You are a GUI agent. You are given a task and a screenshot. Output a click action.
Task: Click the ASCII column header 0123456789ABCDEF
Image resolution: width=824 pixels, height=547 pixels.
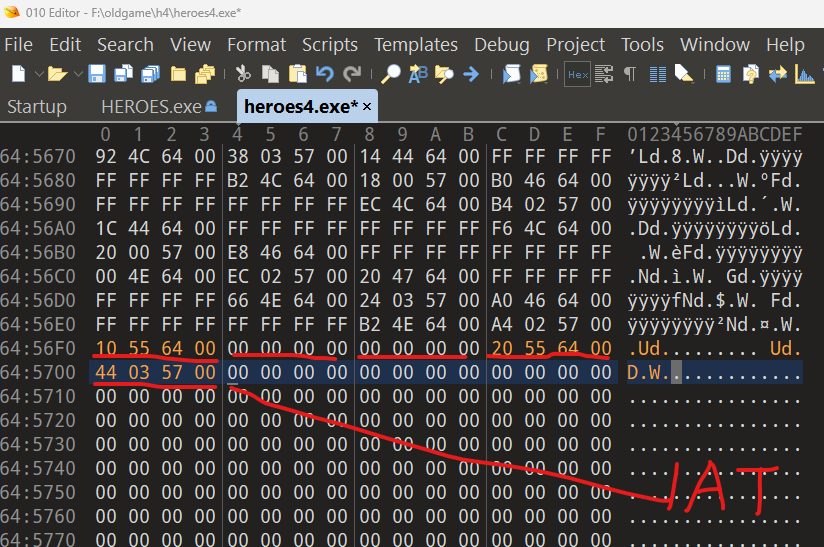pos(715,135)
